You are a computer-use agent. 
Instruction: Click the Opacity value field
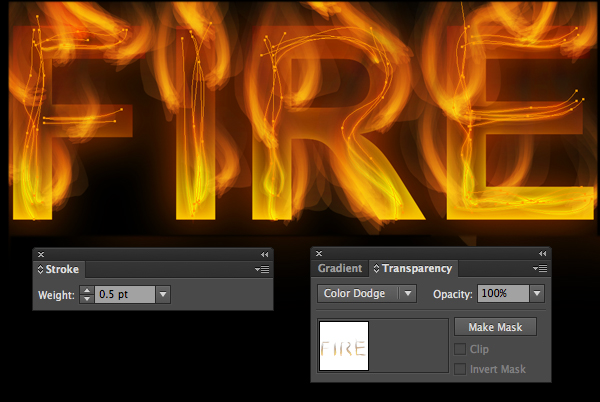tap(503, 294)
